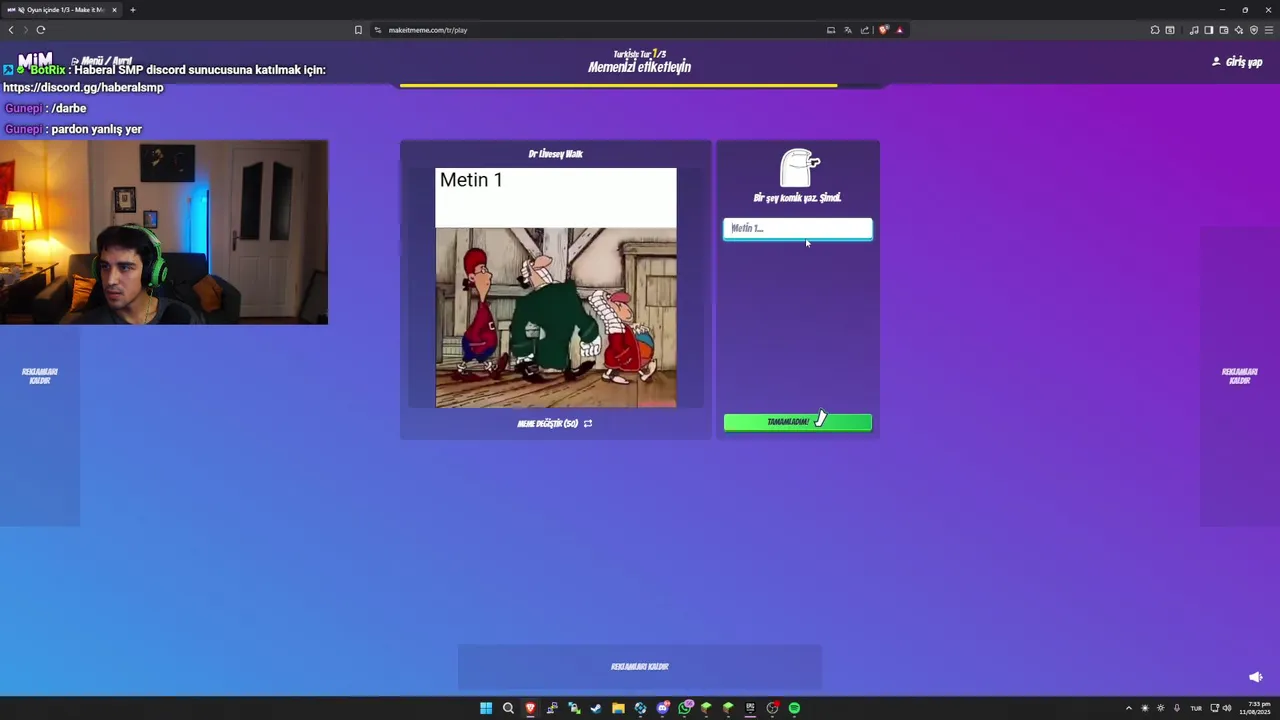Open a new browser tab
1280x720 pixels.
point(132,10)
